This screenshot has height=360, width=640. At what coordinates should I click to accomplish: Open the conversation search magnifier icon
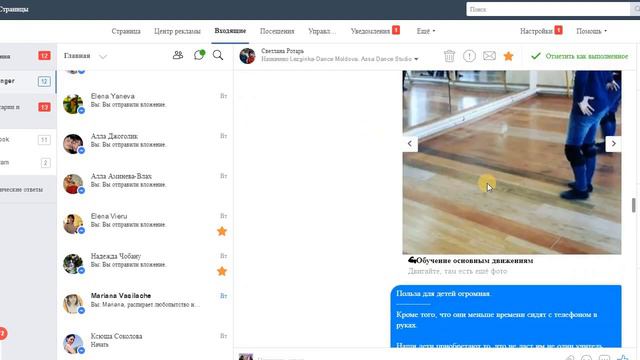coord(218,55)
